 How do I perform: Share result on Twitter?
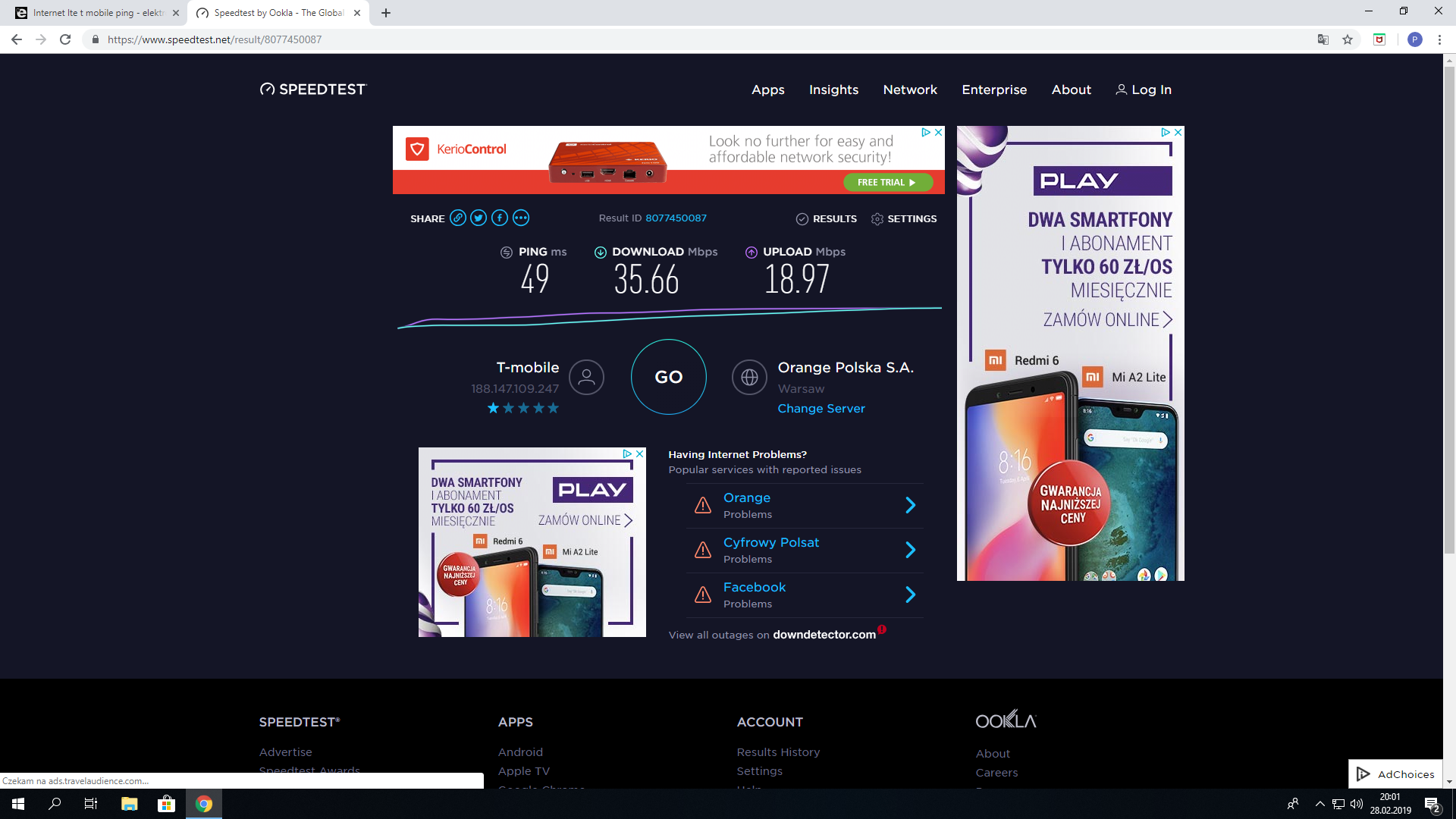pos(479,218)
